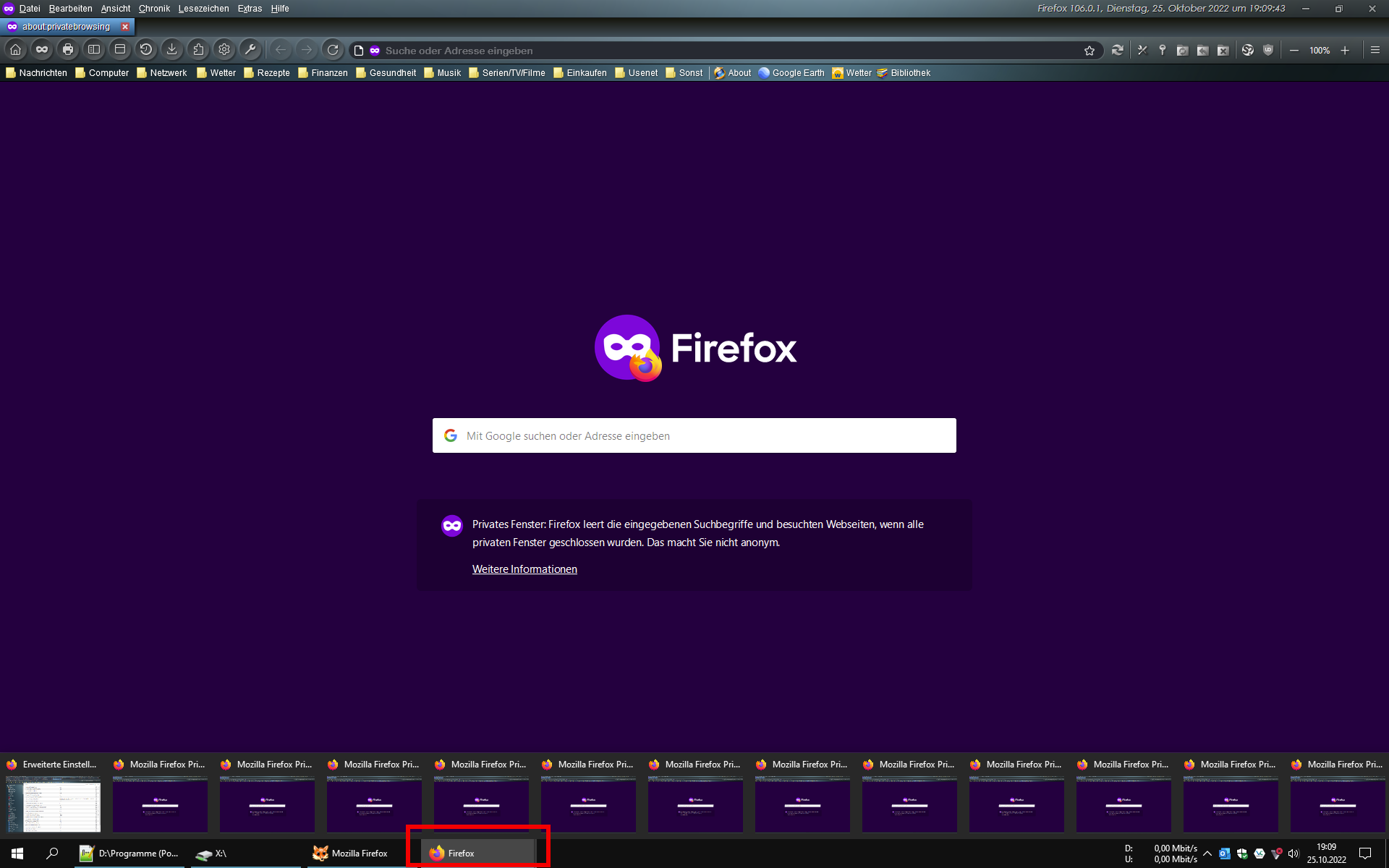
Task: Click the Home toolbar icon
Action: (15, 50)
